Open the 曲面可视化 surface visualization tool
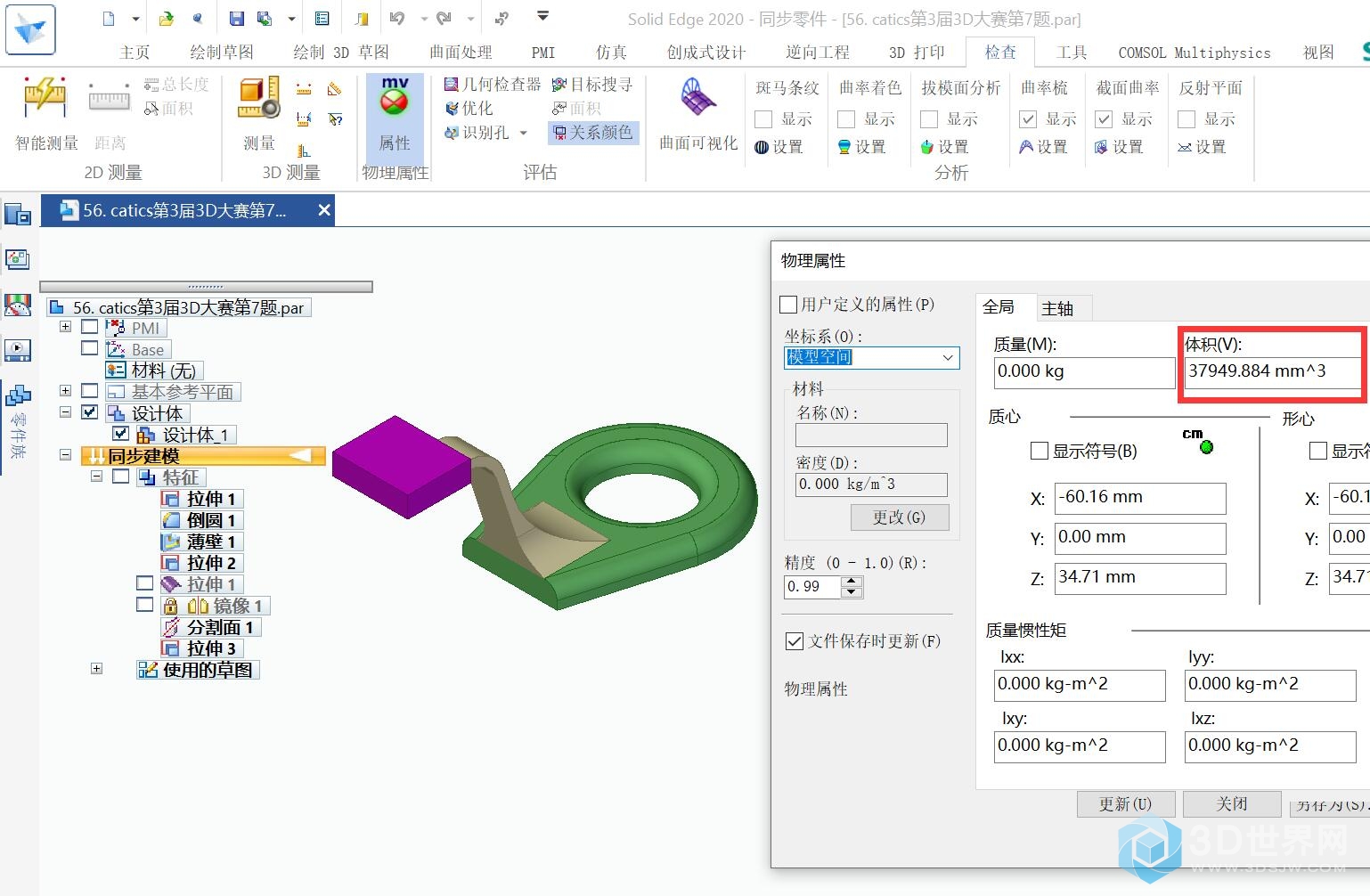The height and width of the screenshot is (896, 1370). 698,114
